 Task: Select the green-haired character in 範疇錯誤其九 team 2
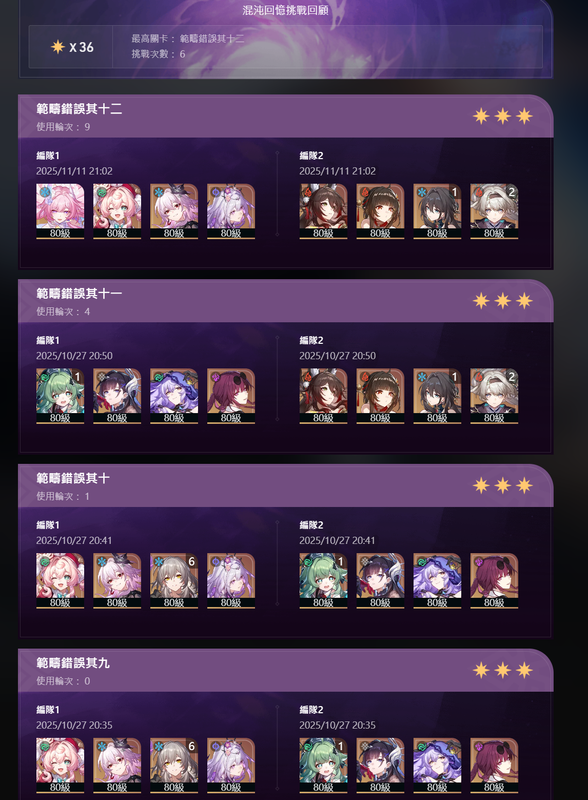click(323, 765)
